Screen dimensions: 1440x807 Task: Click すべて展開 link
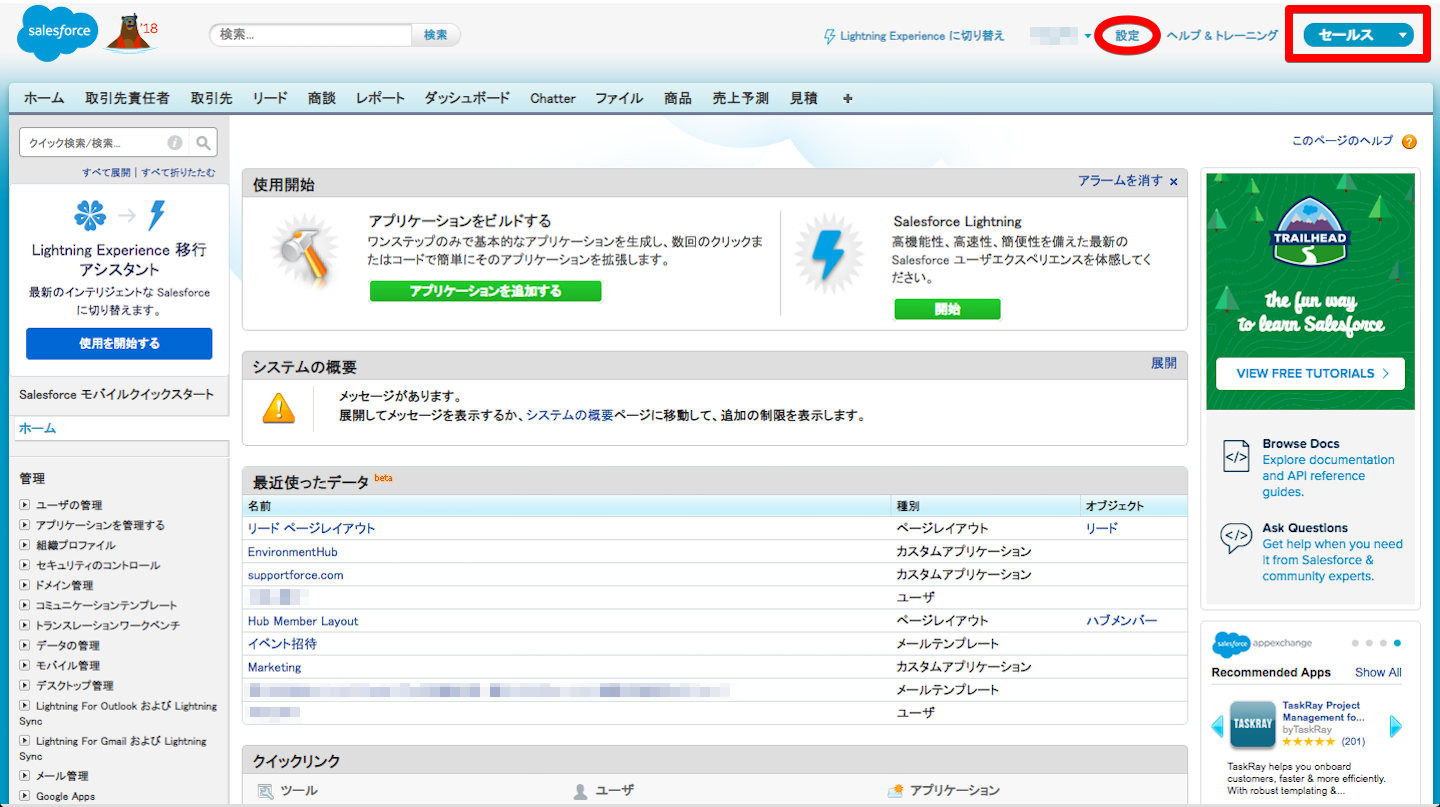106,173
